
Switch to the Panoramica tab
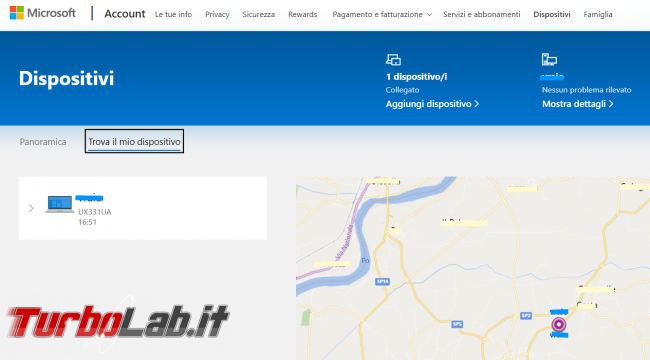[43, 142]
